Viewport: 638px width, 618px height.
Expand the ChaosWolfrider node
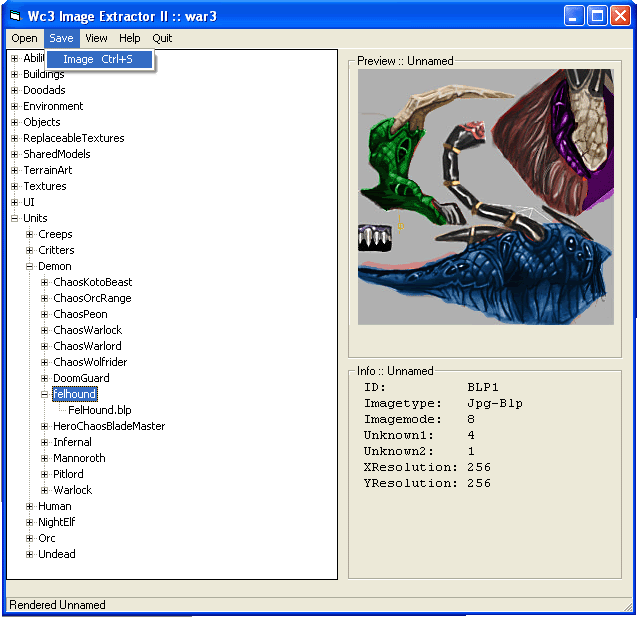tap(44, 363)
